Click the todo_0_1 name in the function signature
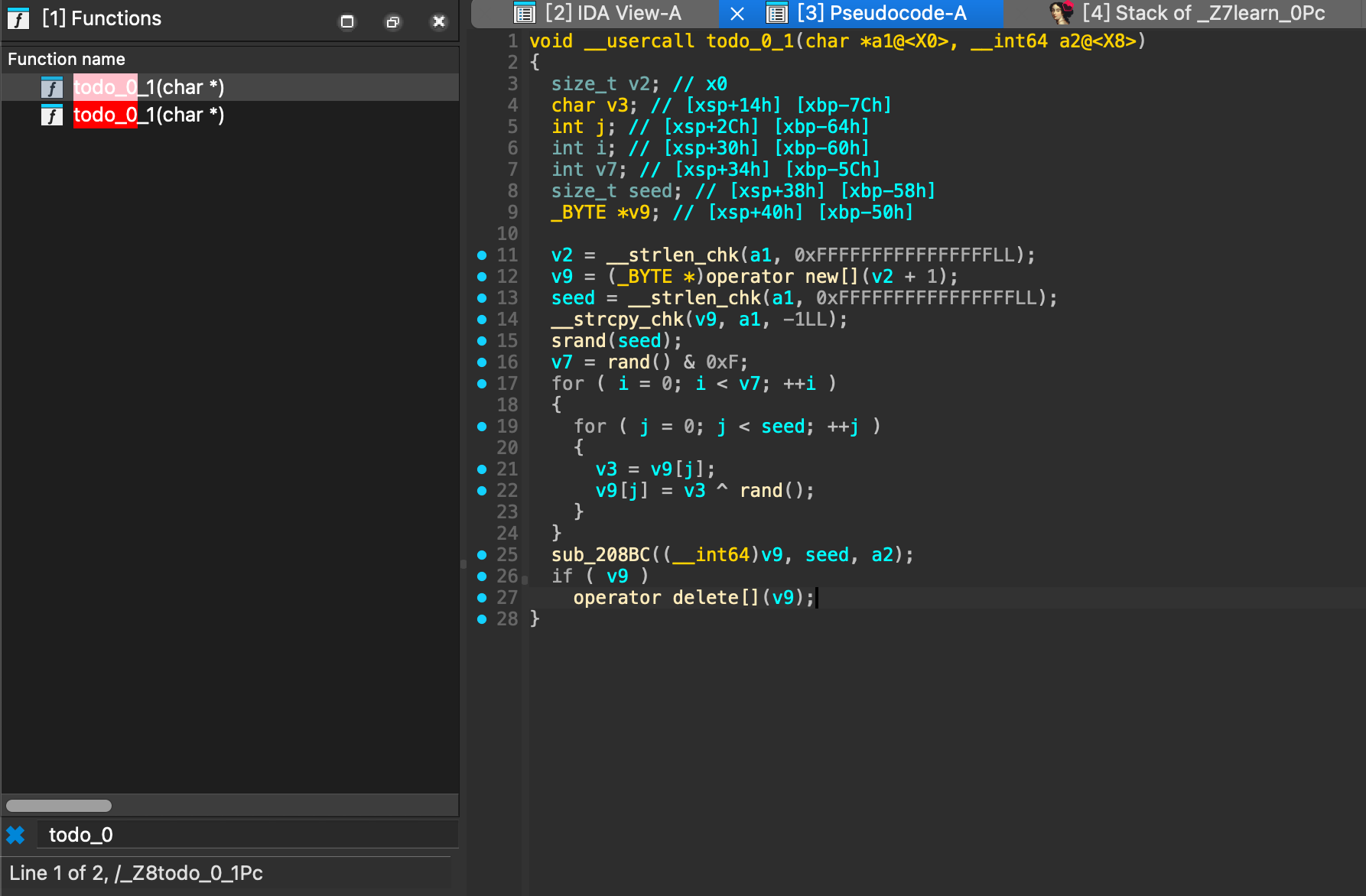This screenshot has height=896, width=1366. coord(750,41)
